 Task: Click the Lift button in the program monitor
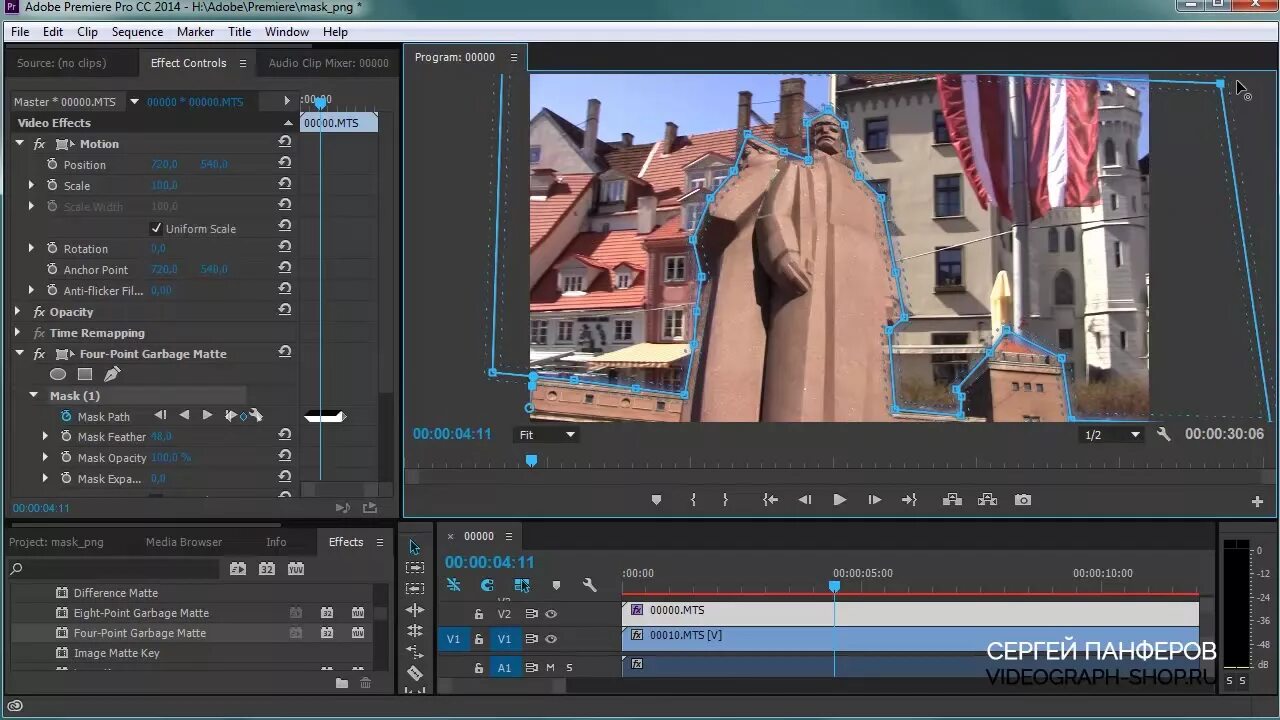pos(952,500)
